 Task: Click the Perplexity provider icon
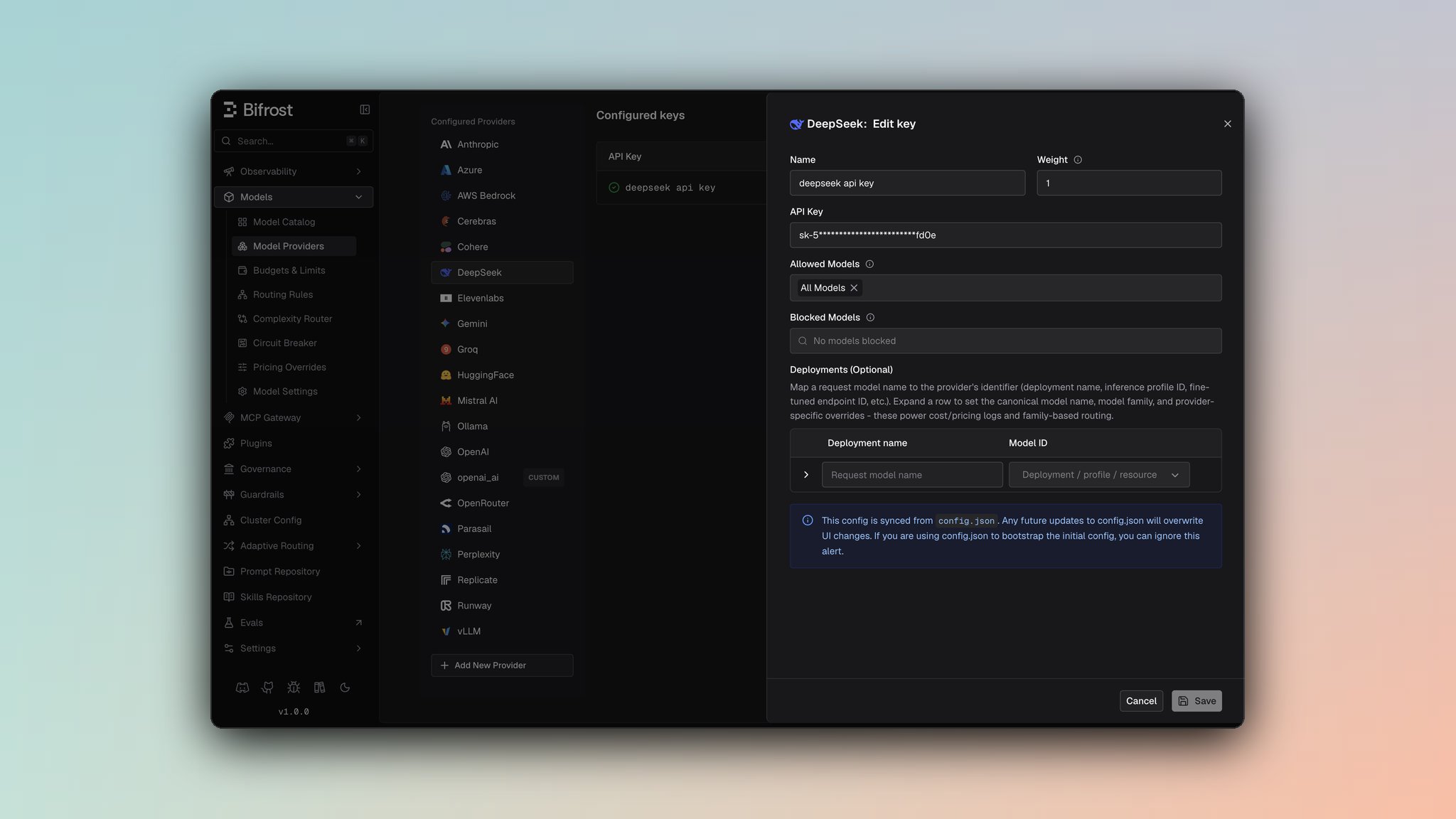point(446,555)
